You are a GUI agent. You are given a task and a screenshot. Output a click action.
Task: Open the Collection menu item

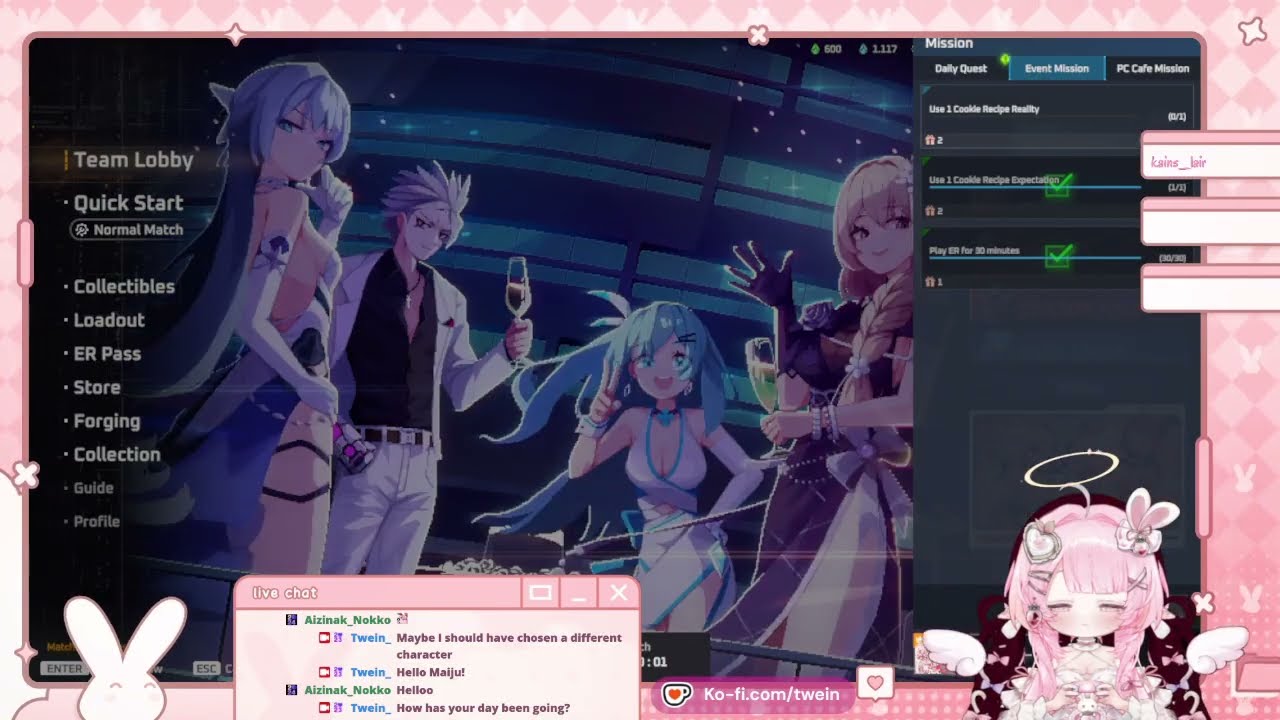coord(117,454)
